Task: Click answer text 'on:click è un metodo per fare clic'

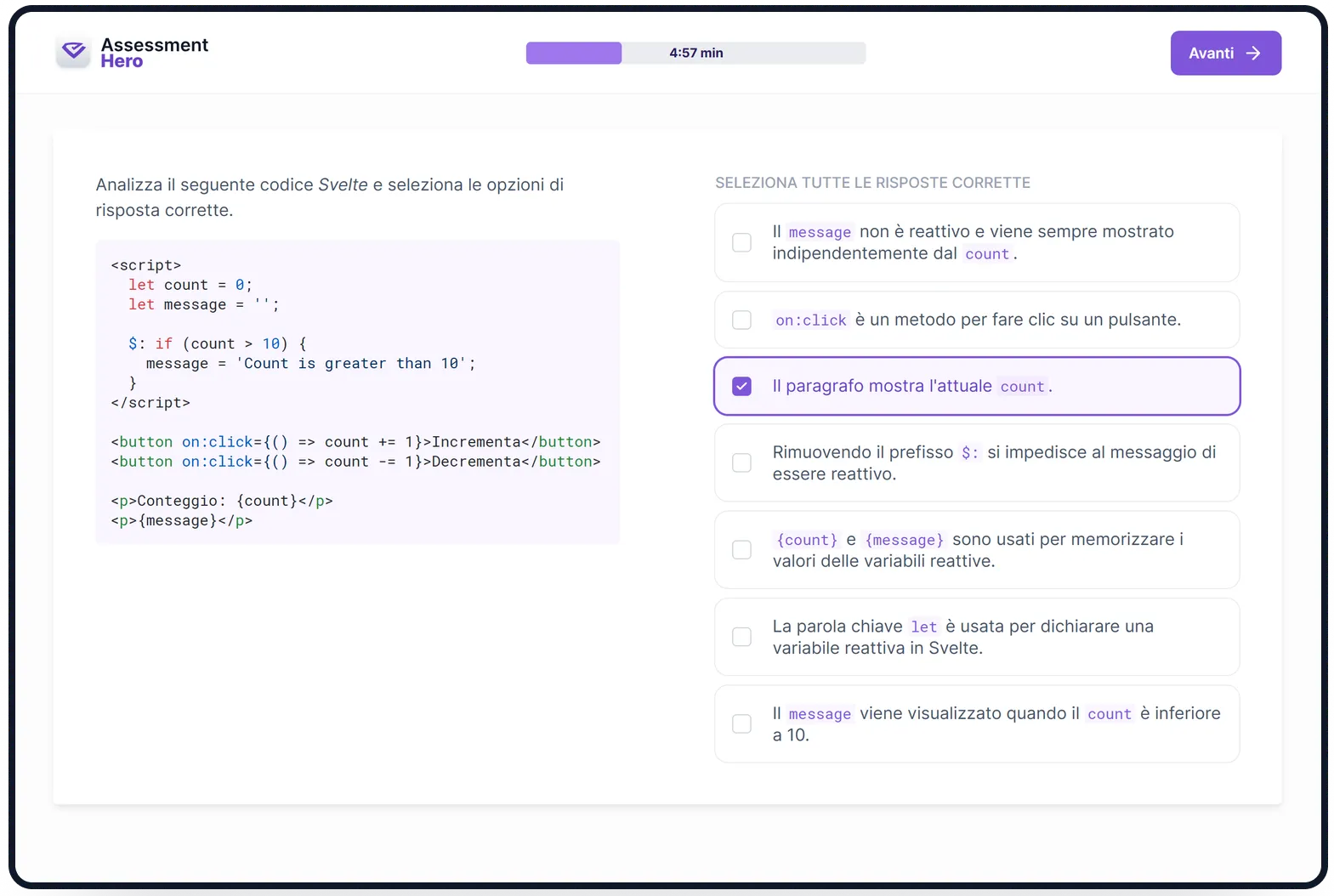Action: [x=977, y=320]
